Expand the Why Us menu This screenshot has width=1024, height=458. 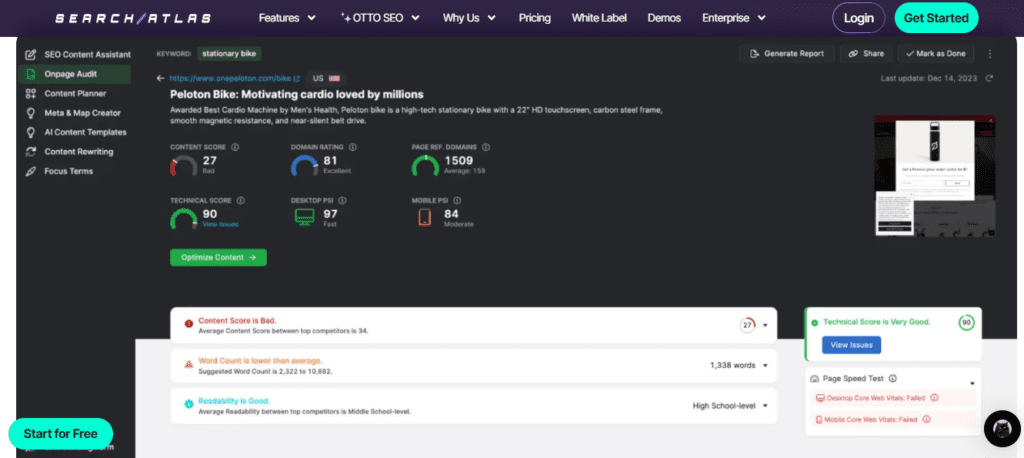(470, 18)
